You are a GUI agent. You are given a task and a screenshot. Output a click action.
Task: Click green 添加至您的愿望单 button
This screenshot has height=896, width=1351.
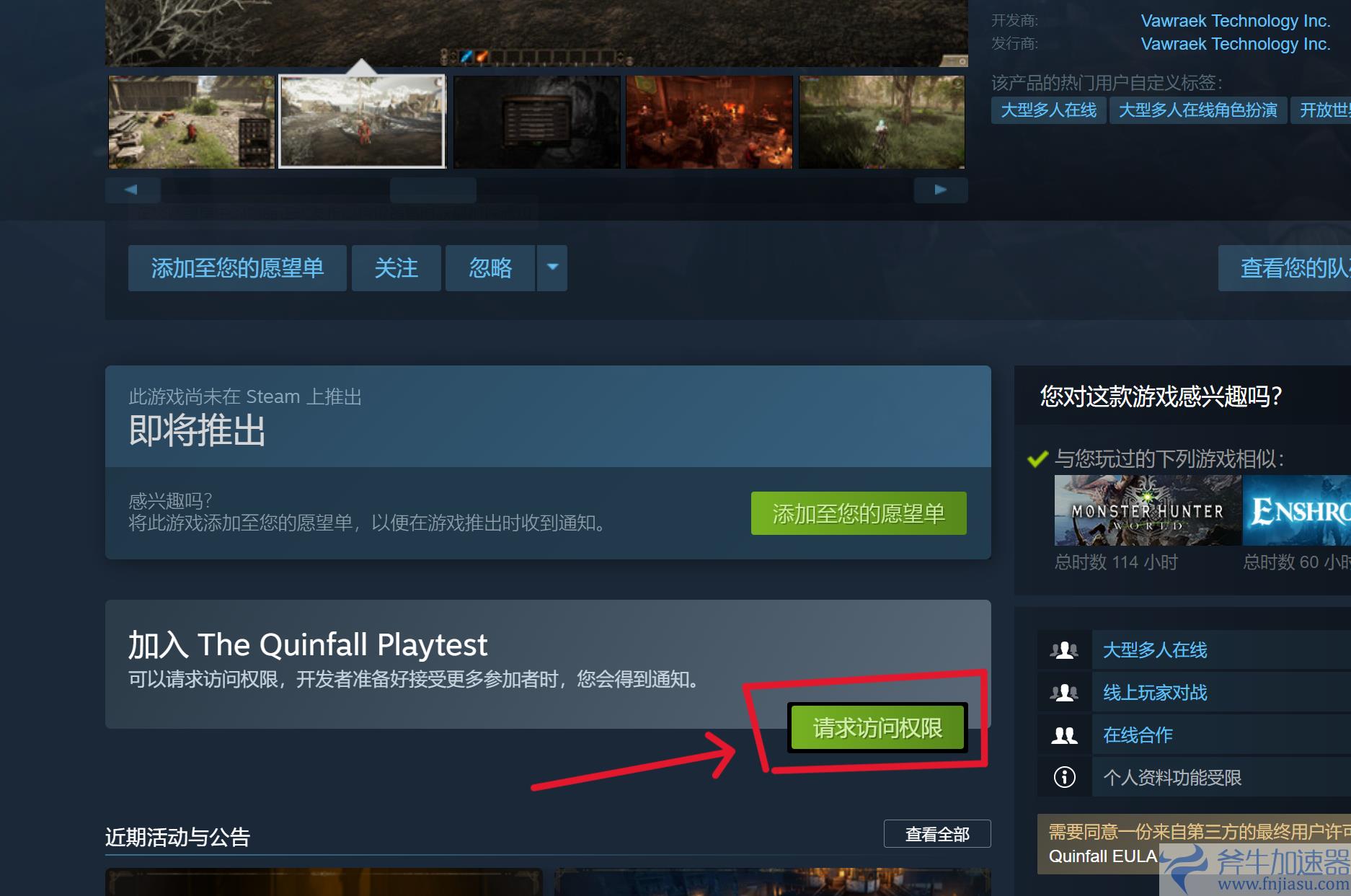[859, 513]
